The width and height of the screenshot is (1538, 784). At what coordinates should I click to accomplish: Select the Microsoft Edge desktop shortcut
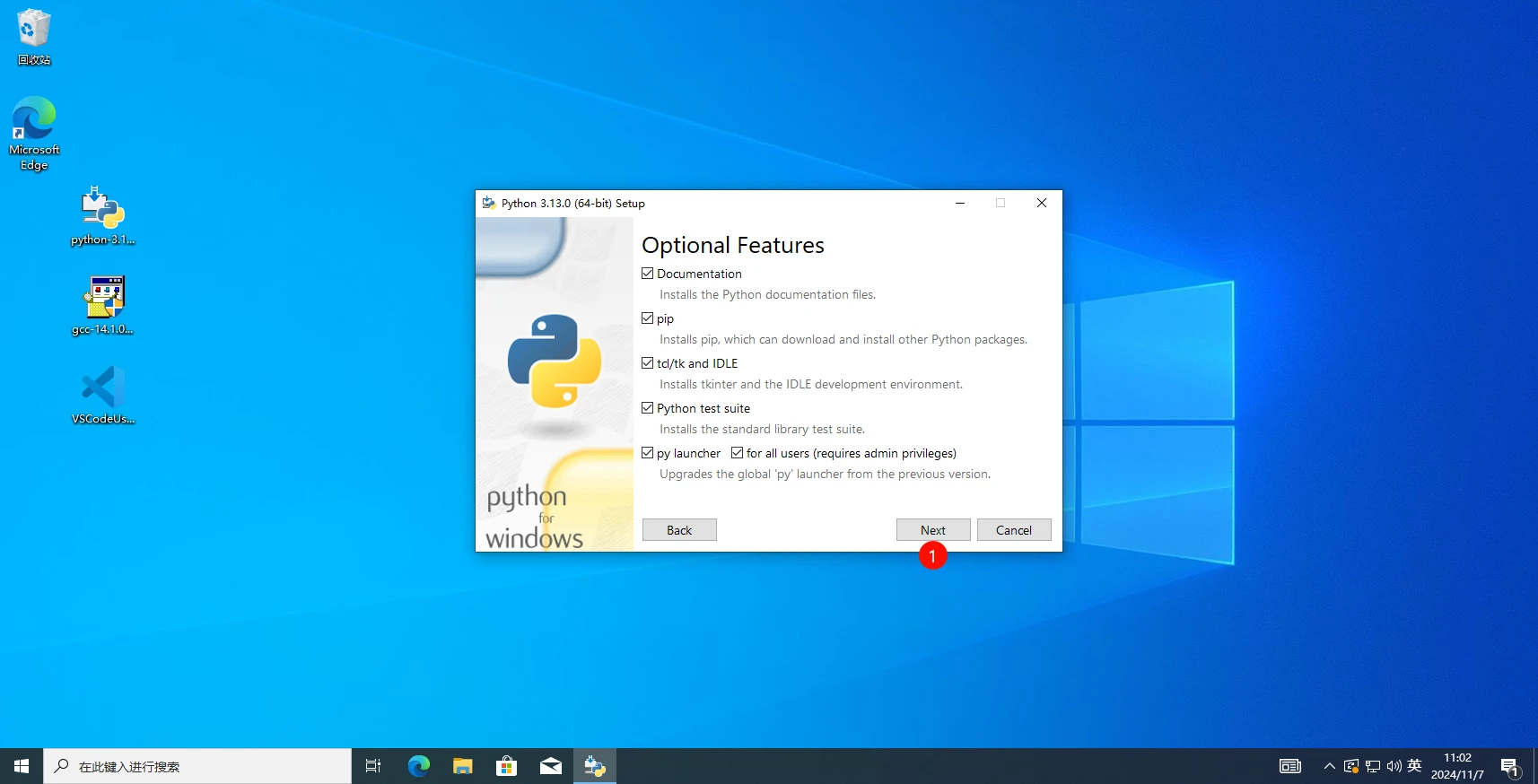tap(34, 133)
